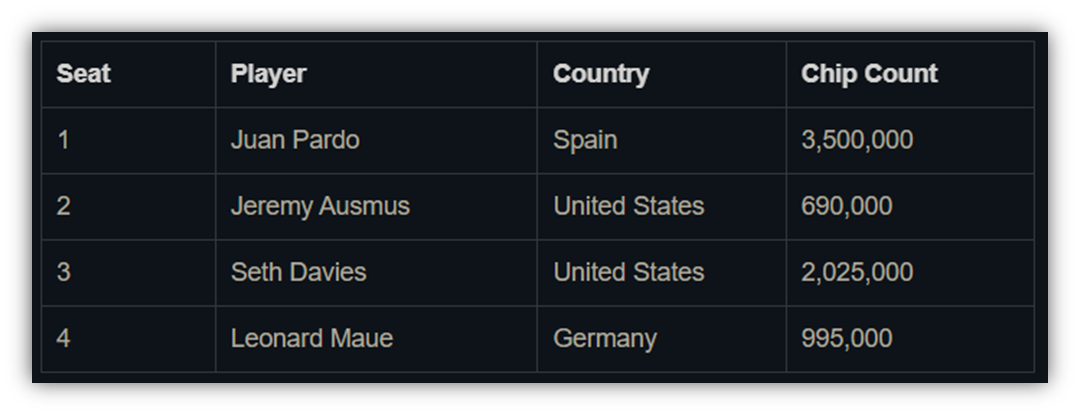The height and width of the screenshot is (415, 1080).
Task: Click the 2,025,000 chip count cell
Action: click(910, 273)
